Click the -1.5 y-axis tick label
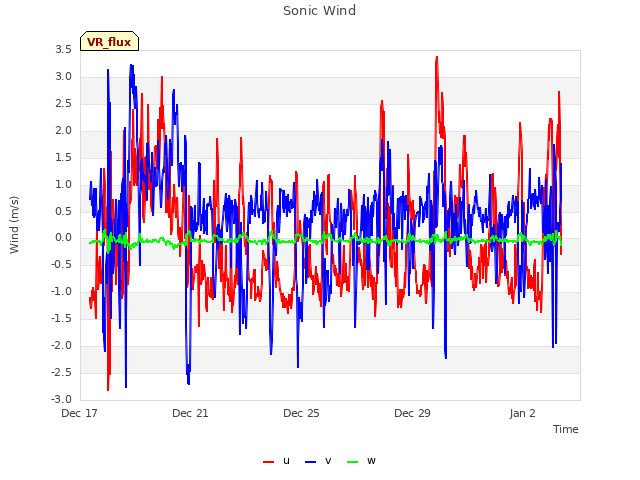The height and width of the screenshot is (480, 640). (x=61, y=318)
